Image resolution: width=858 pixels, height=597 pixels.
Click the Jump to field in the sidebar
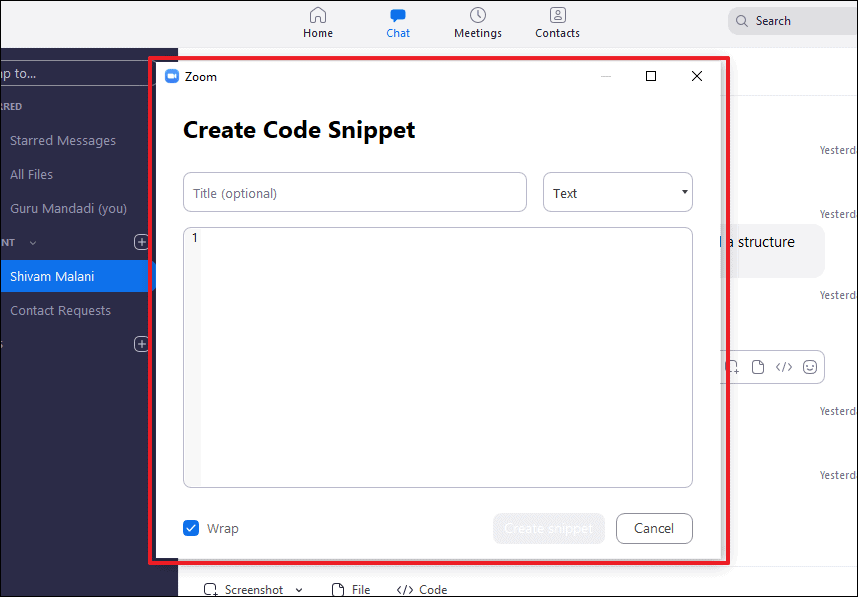click(74, 74)
